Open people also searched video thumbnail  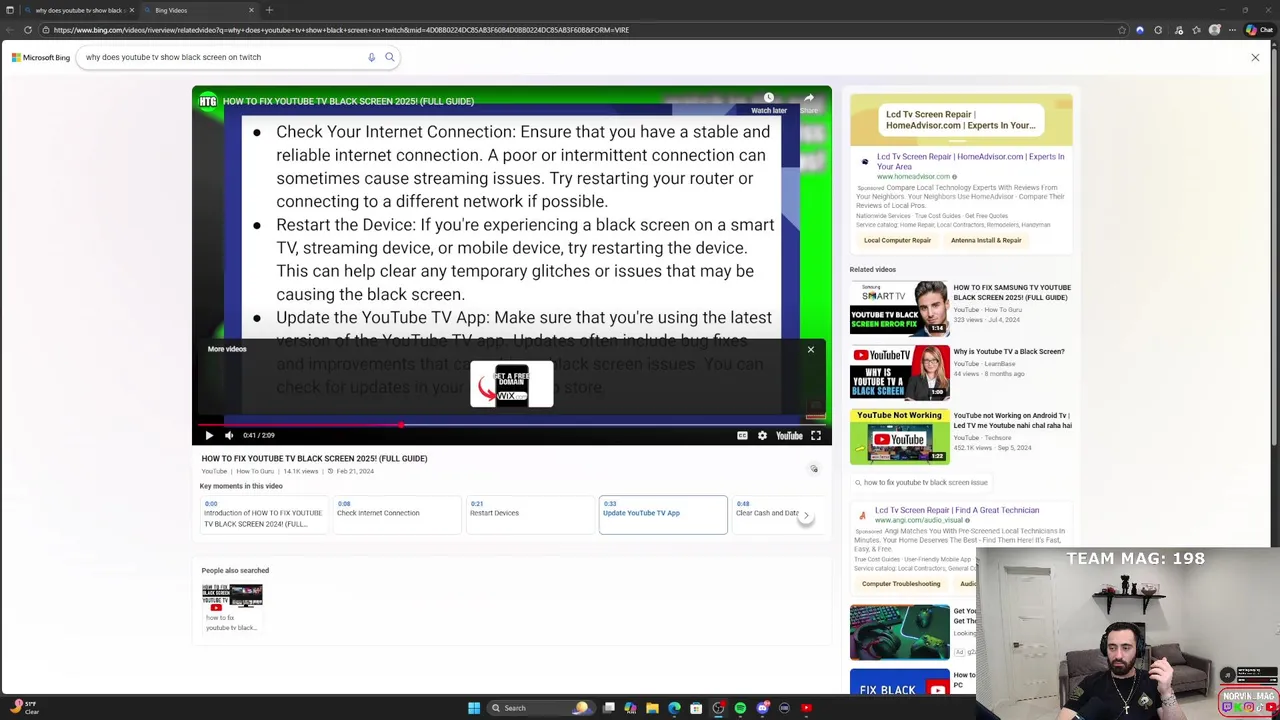tap(232, 597)
